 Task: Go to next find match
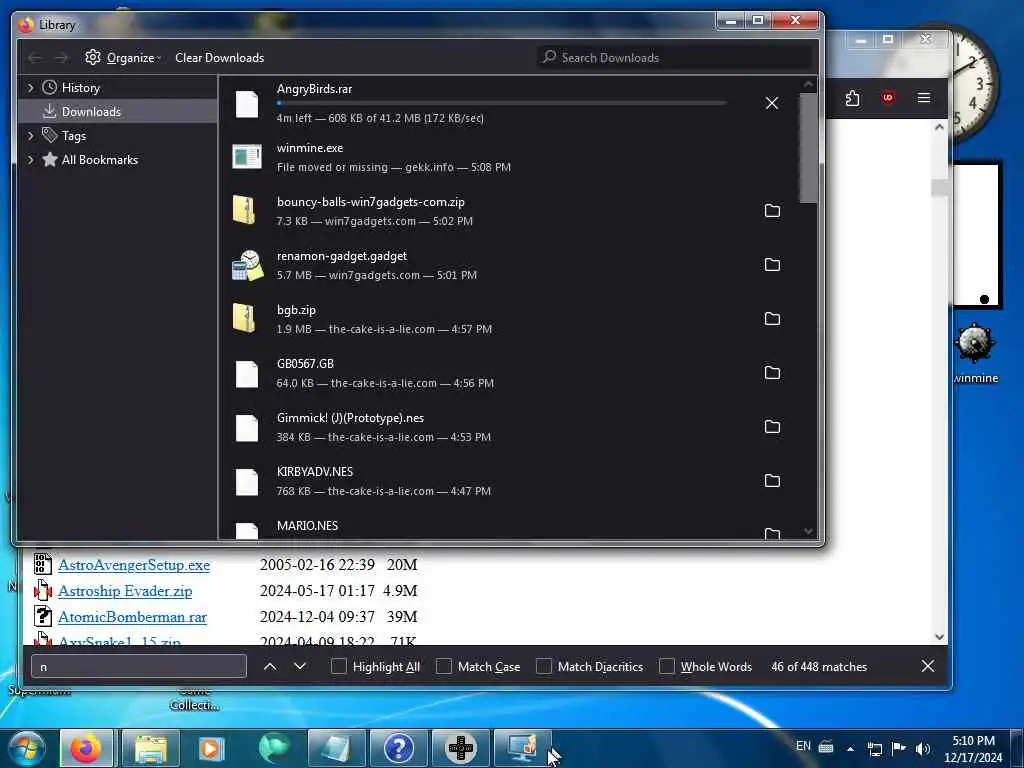(300, 666)
